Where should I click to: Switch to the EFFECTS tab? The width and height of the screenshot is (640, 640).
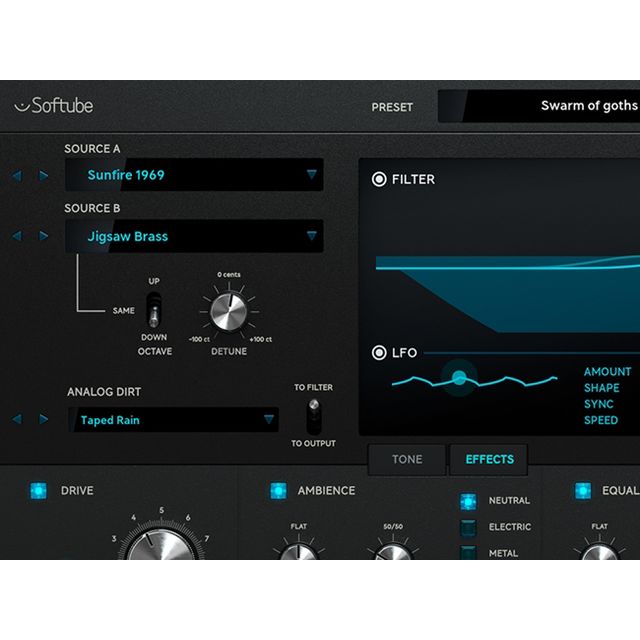[489, 460]
